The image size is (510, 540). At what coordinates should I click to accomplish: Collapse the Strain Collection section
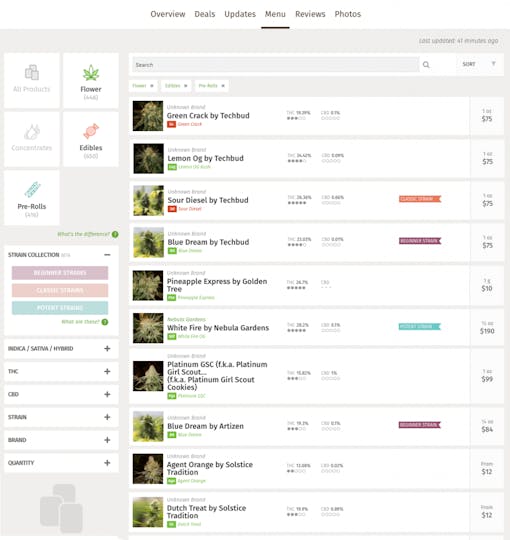(107, 255)
